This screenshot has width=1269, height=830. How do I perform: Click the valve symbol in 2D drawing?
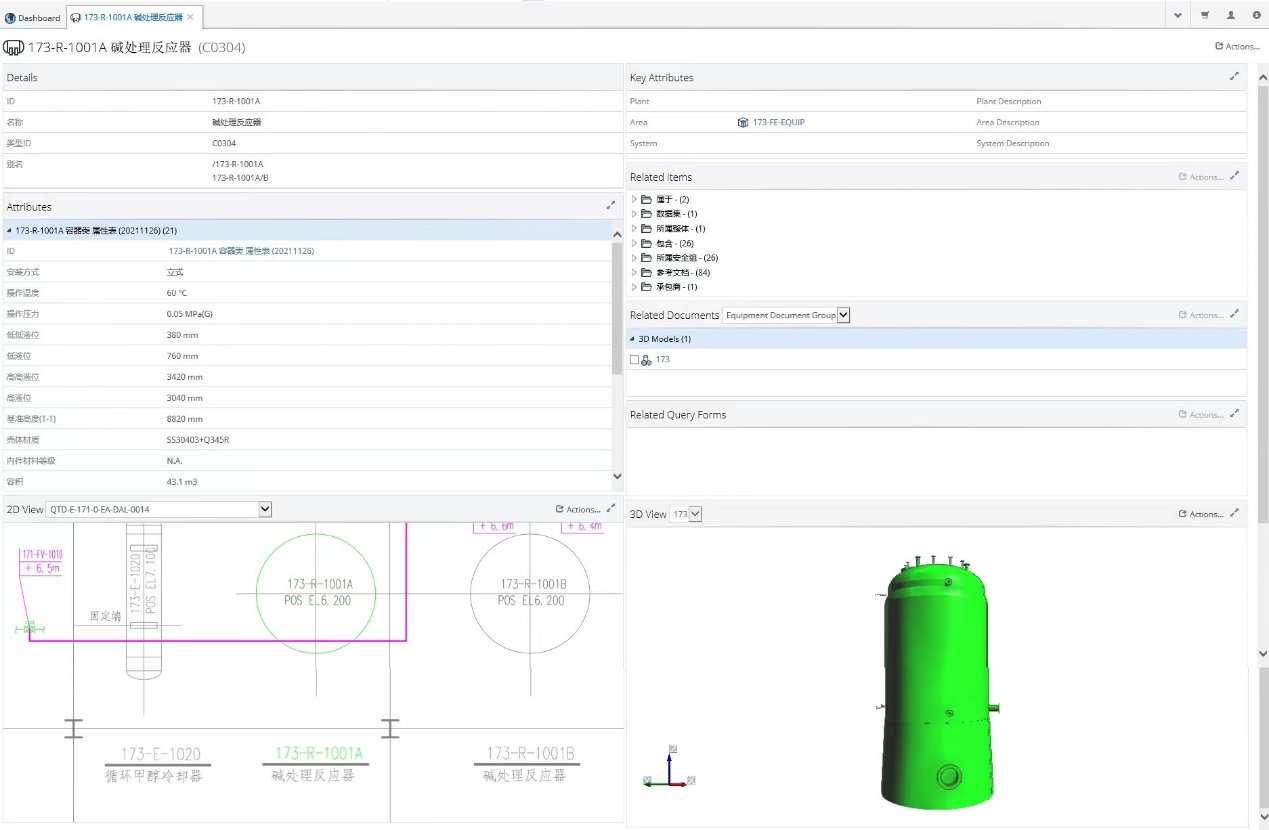(x=29, y=627)
